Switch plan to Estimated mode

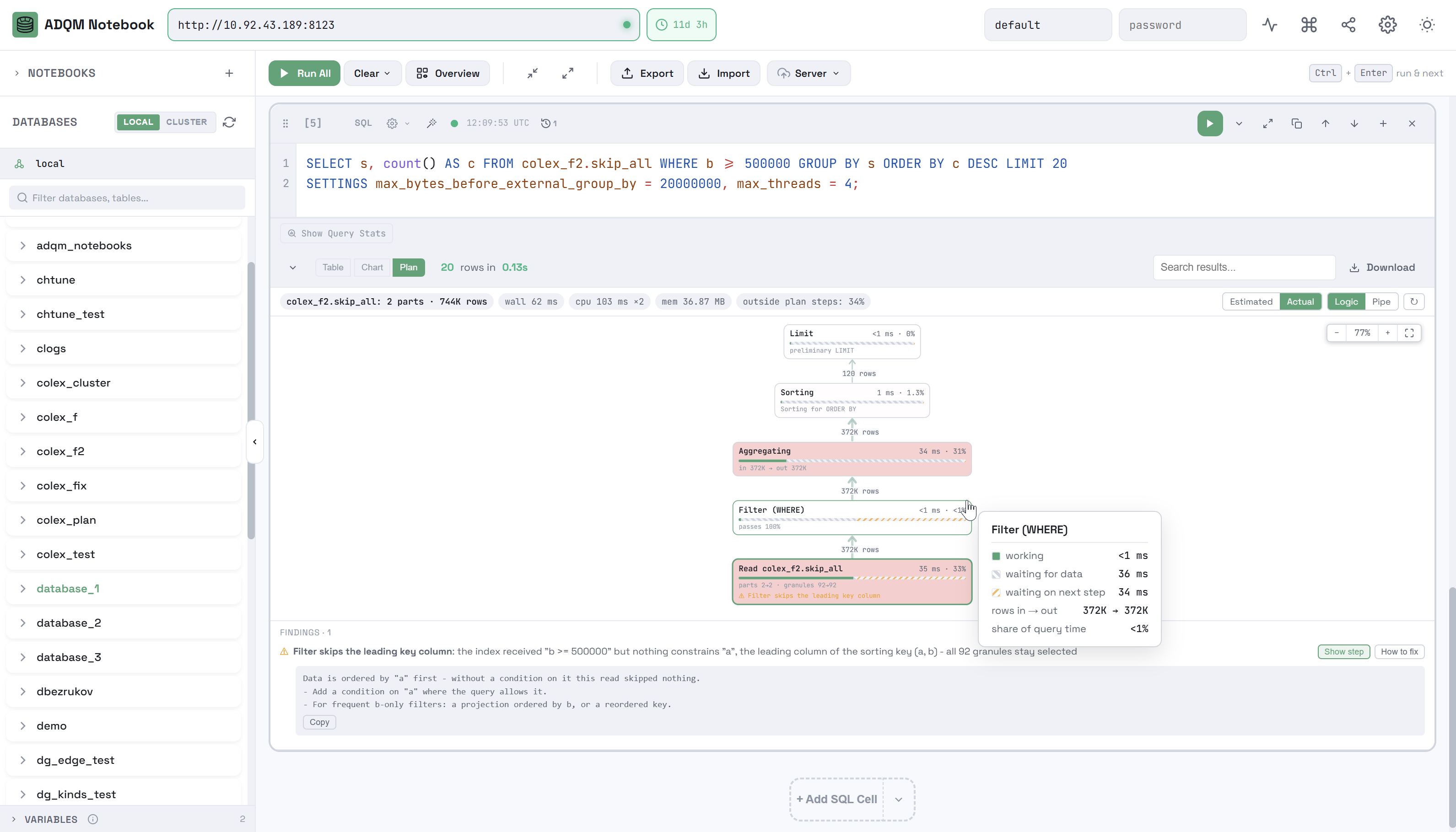(x=1251, y=302)
